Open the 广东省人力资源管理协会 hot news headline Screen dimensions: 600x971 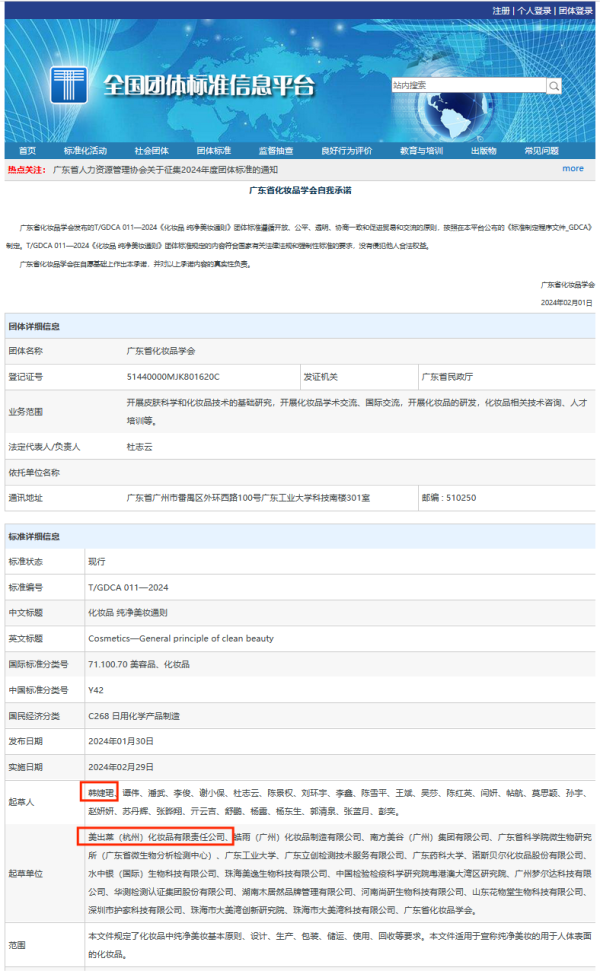coord(180,170)
